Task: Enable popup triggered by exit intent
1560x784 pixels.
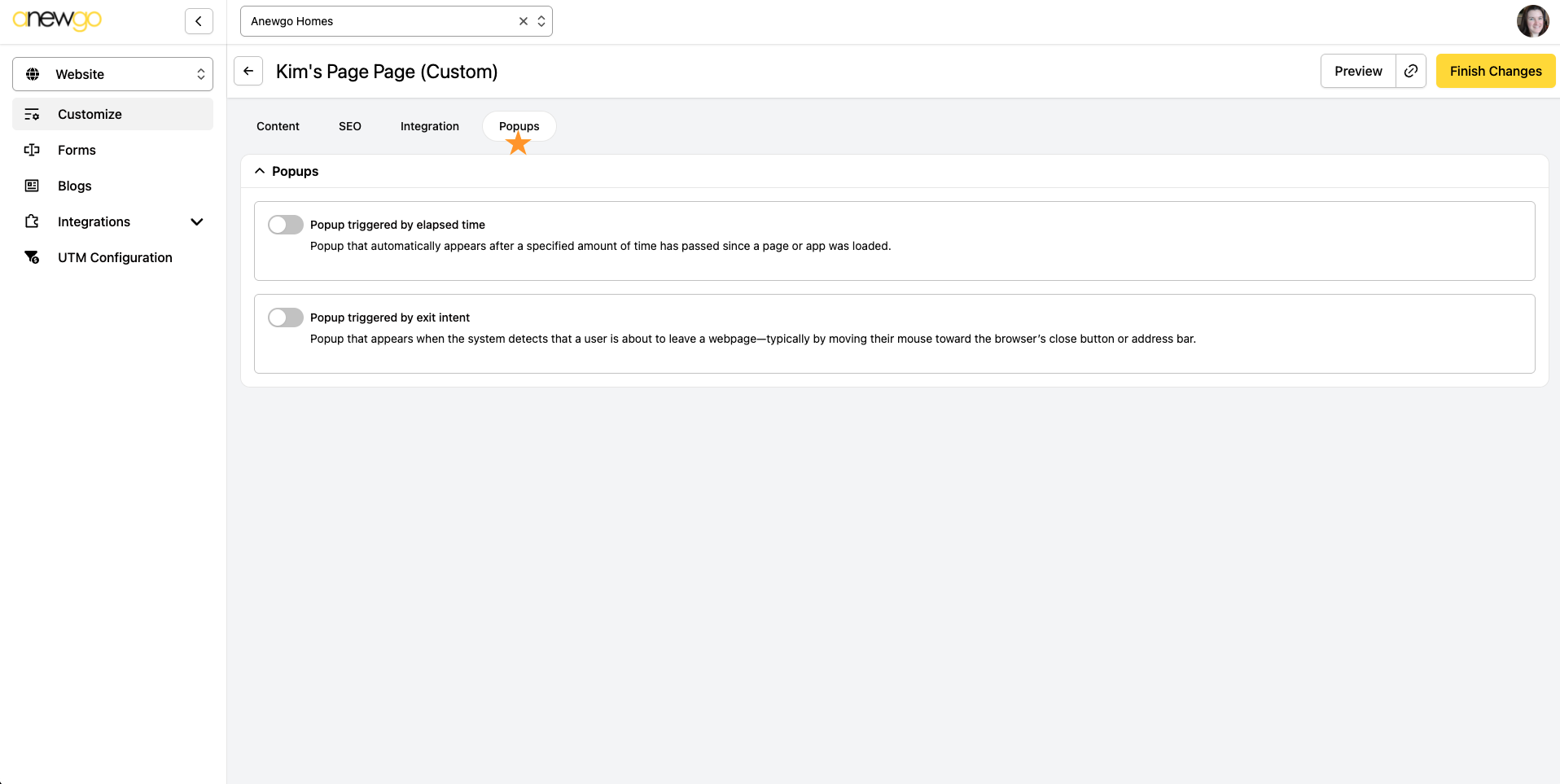Action: tap(286, 318)
